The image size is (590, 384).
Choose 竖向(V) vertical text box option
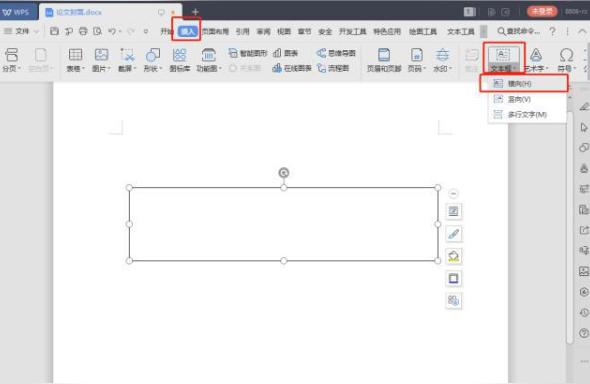tap(527, 99)
